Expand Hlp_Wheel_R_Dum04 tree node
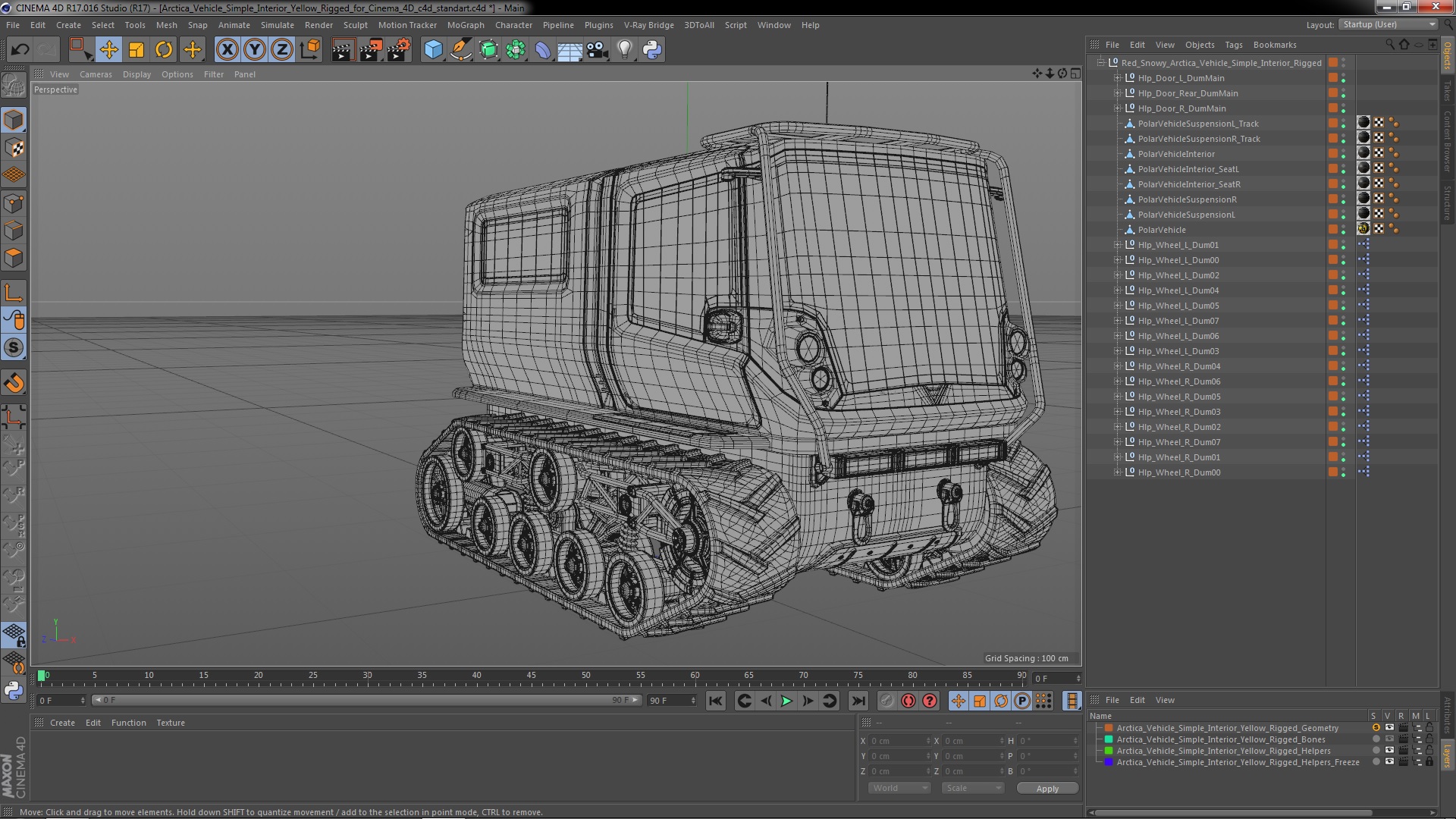The image size is (1456, 819). [x=1117, y=366]
